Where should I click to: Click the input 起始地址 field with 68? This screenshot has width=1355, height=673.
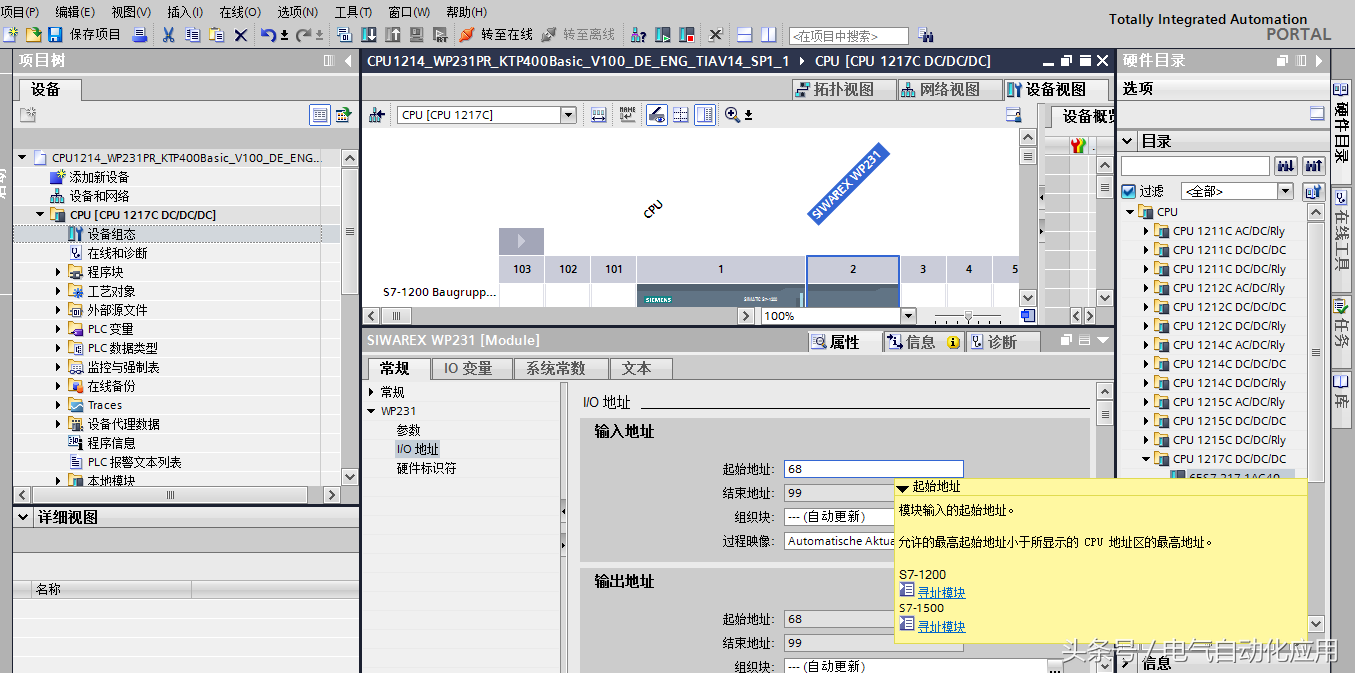coord(873,469)
